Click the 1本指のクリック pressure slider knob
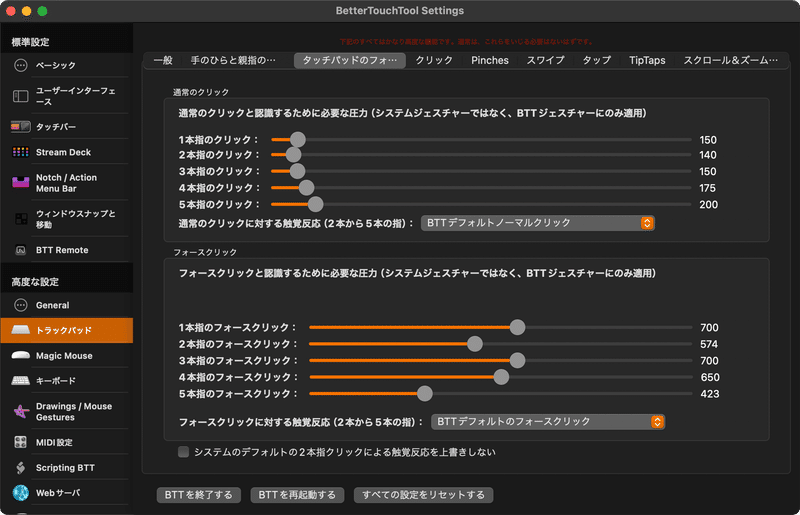This screenshot has height=515, width=800. click(297, 139)
